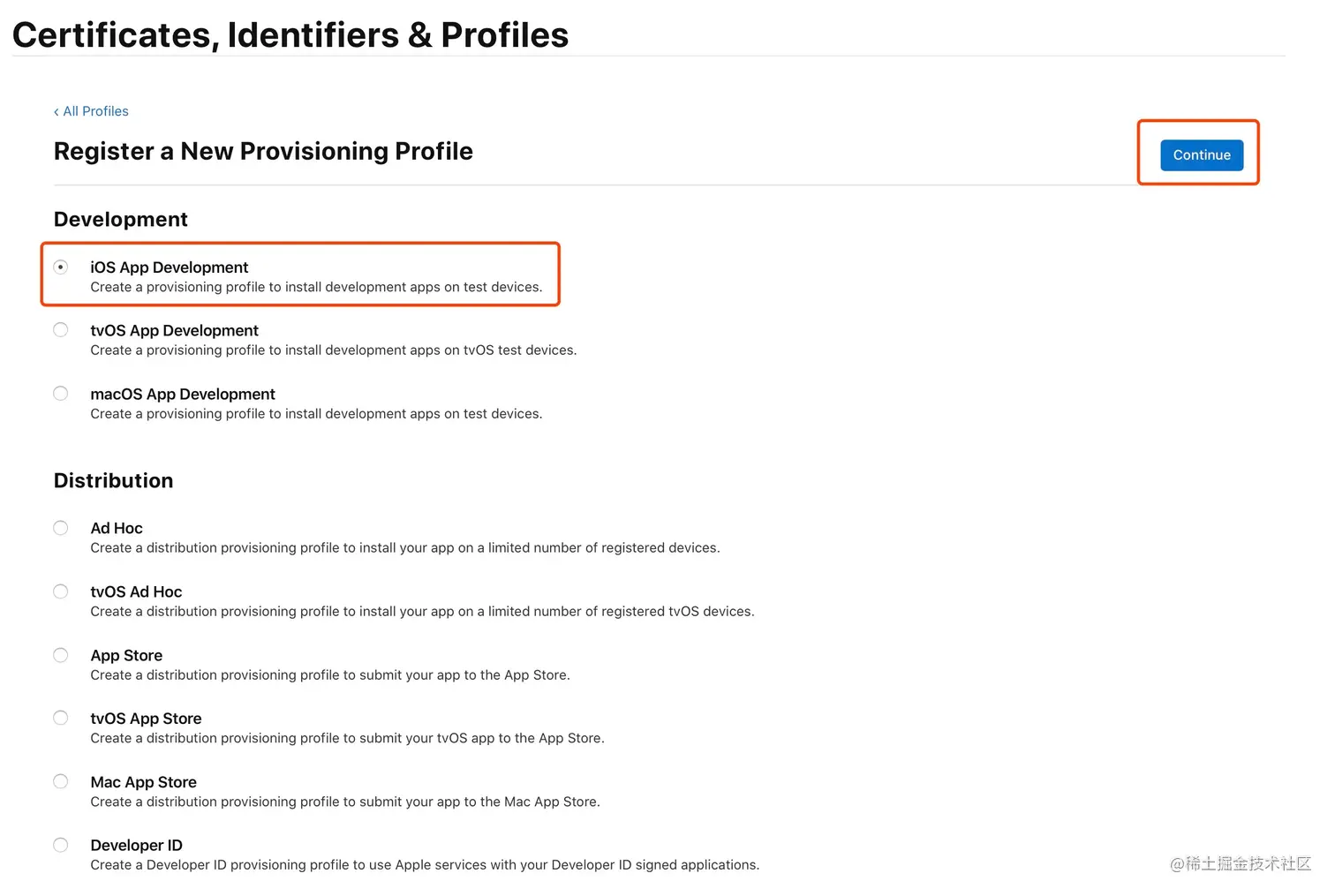Click the Mac App Store option label

[x=144, y=782]
